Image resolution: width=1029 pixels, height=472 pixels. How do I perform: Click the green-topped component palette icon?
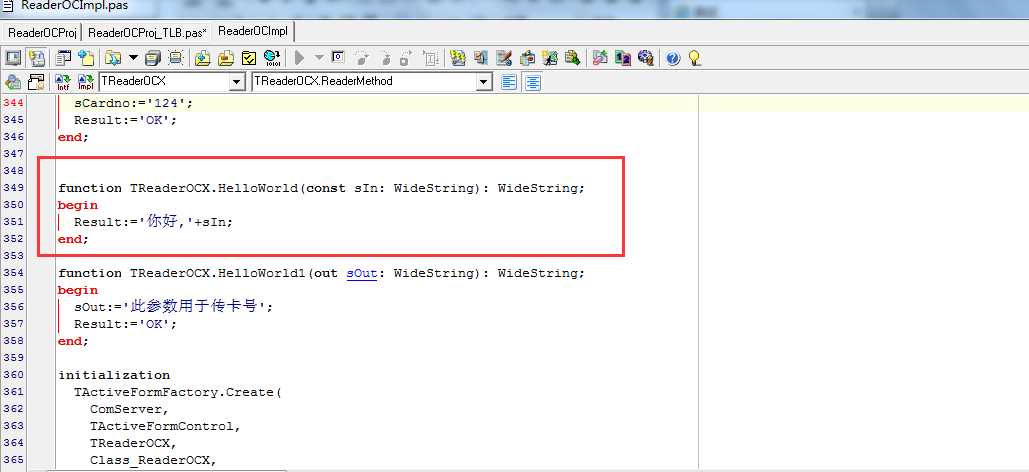(527, 58)
